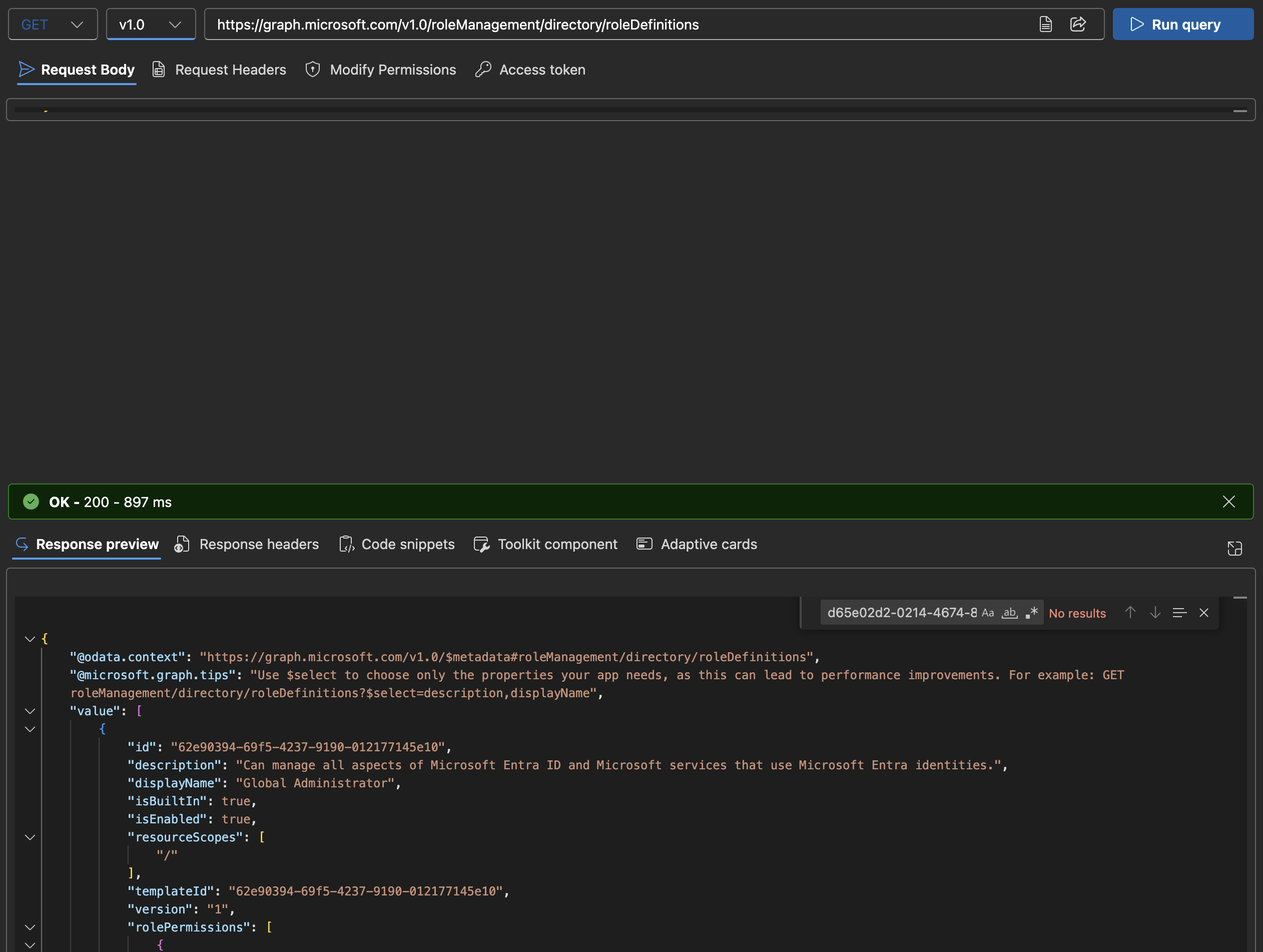Click the @microsoft.graph.tips text
The height and width of the screenshot is (952, 1263).
(x=597, y=684)
